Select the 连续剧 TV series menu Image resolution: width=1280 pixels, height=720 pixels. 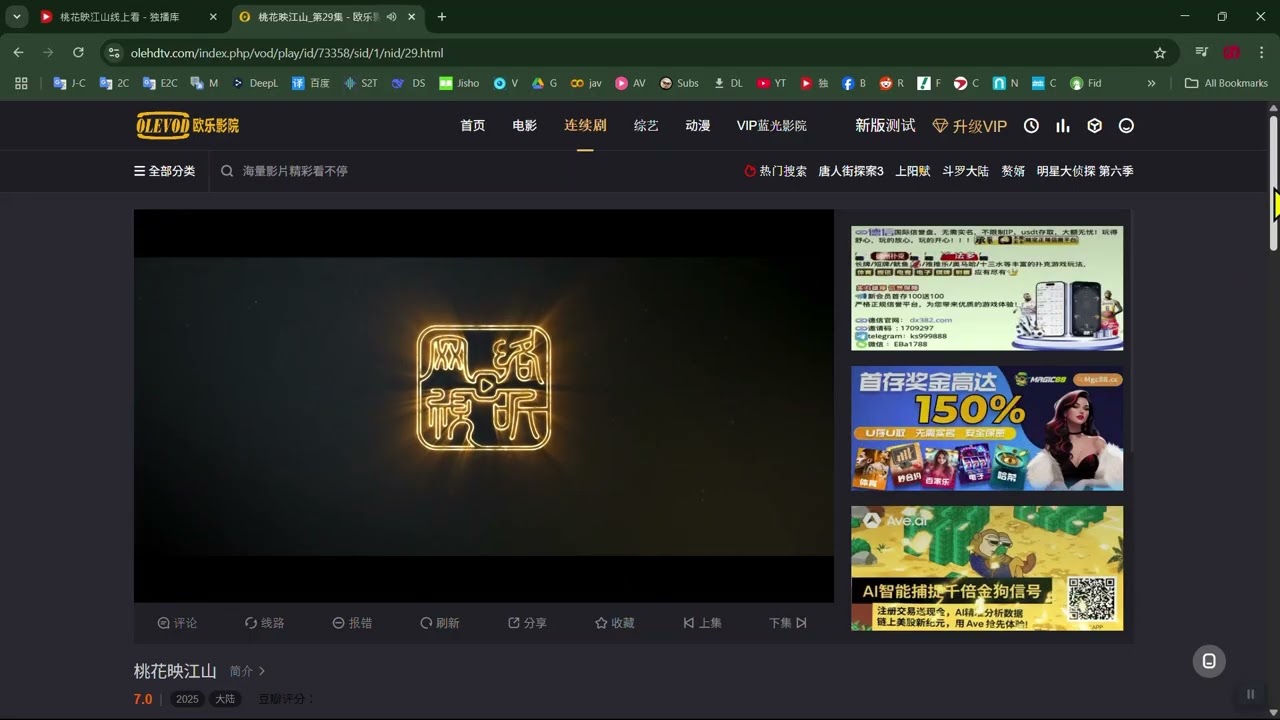coord(585,126)
